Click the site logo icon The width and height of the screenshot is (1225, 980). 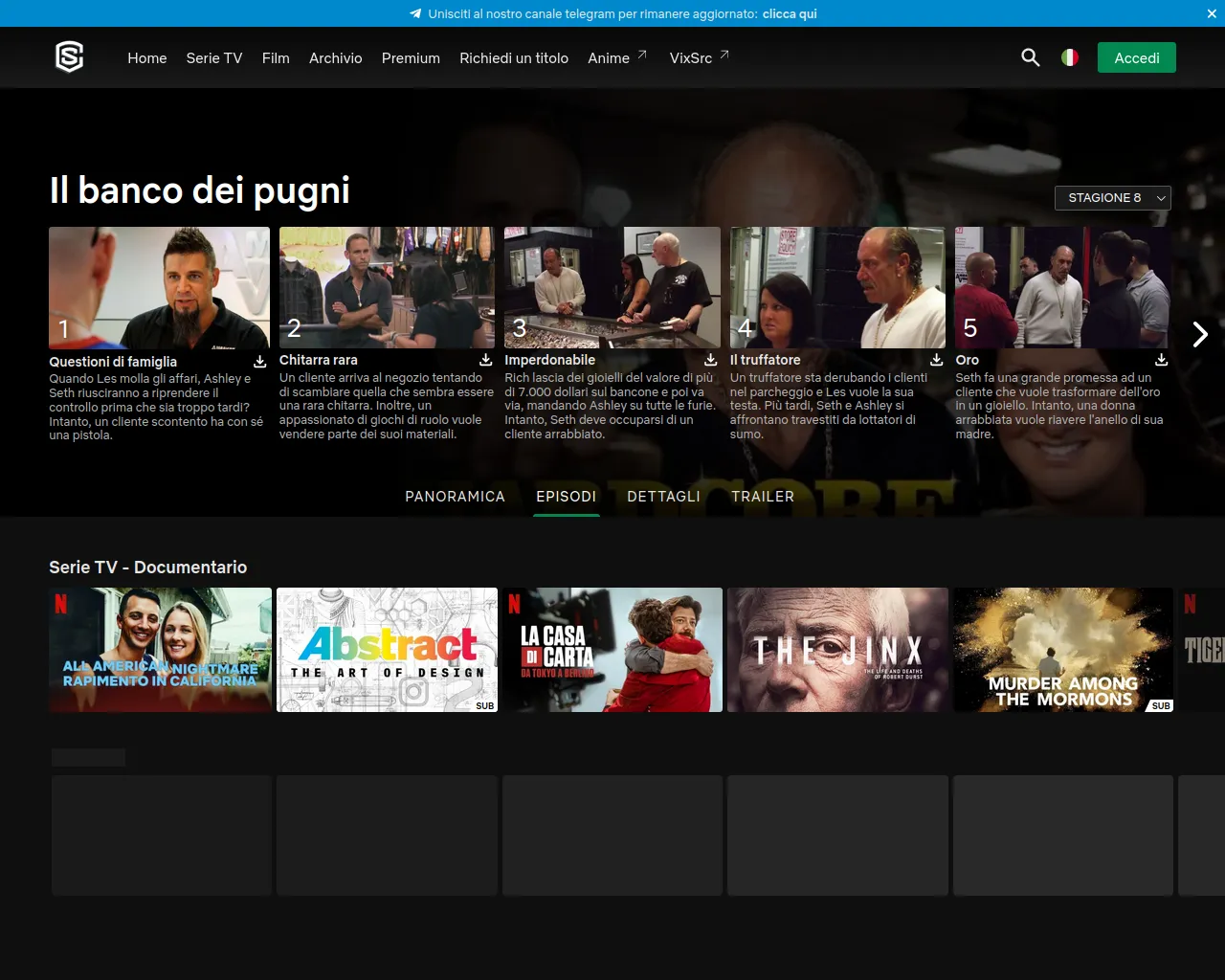coord(70,57)
